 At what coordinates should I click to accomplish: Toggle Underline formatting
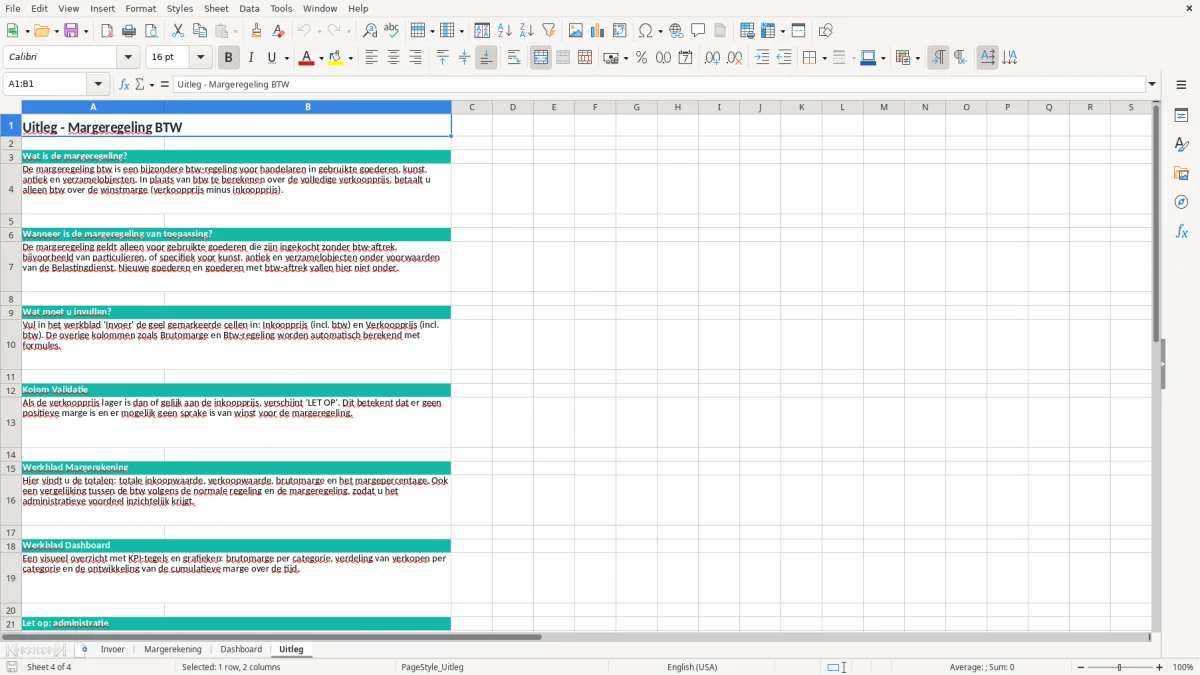click(271, 58)
